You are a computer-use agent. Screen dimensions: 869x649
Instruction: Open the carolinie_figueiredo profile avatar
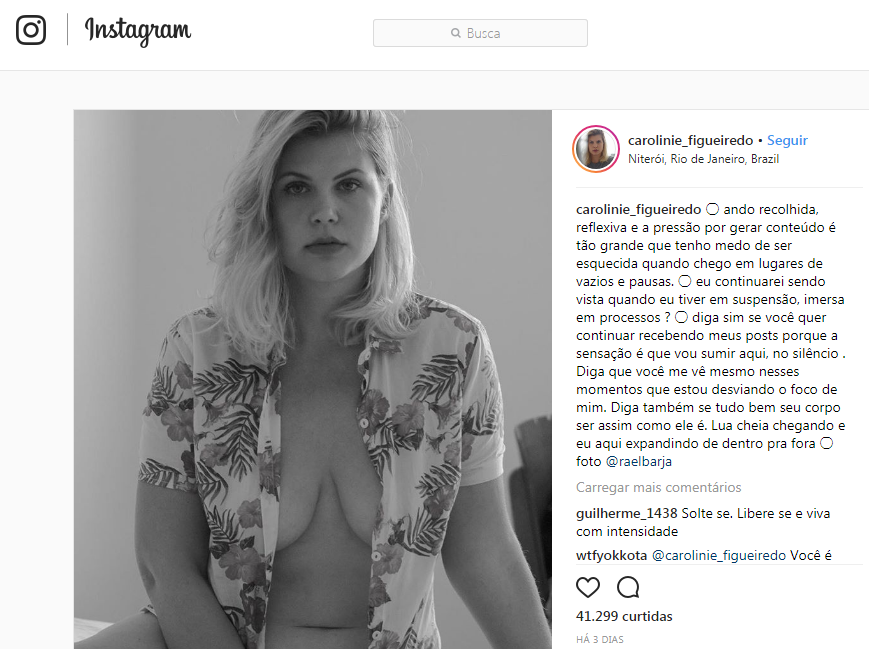(596, 149)
